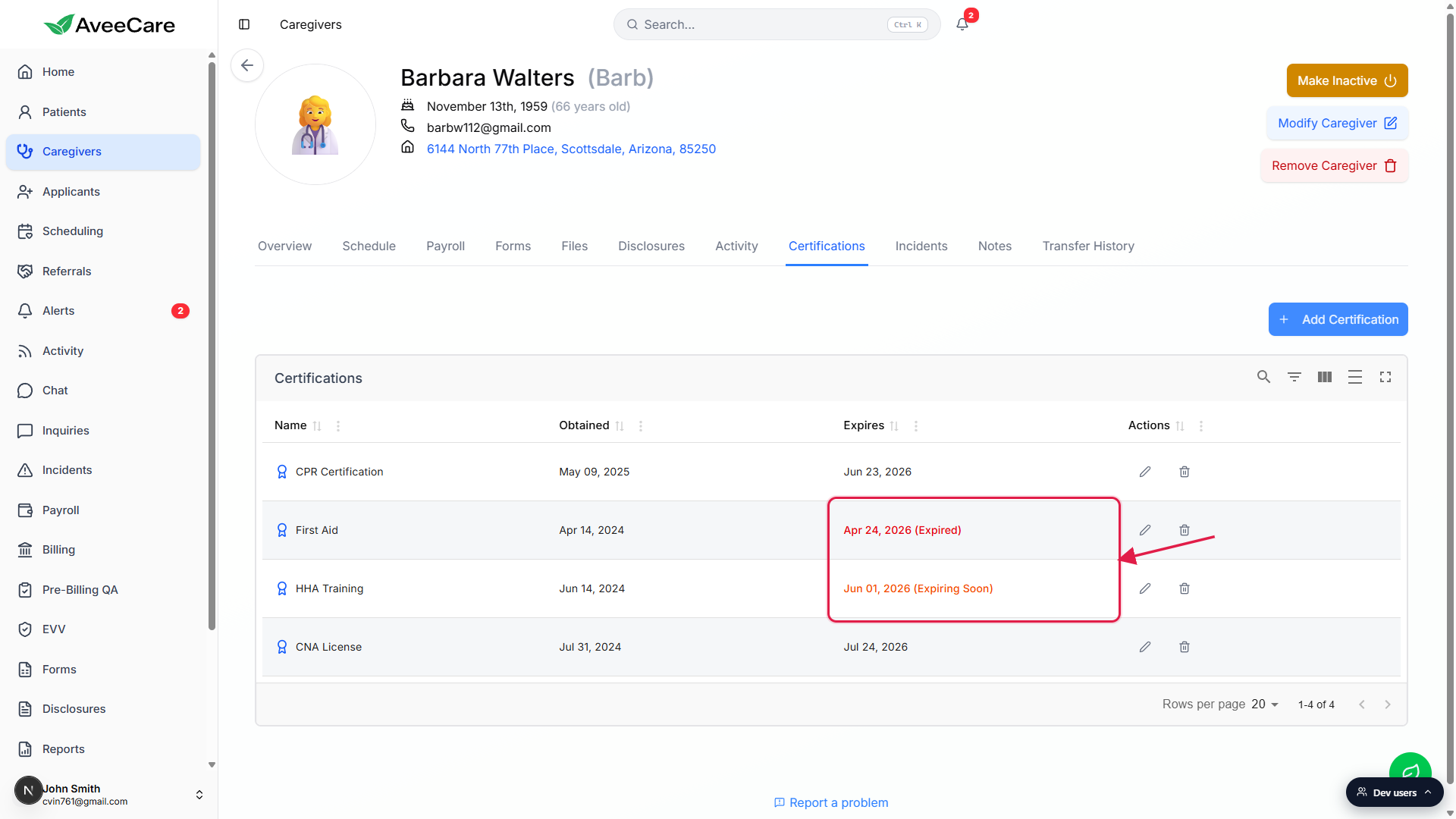
Task: Open Rows per page dropdown
Action: pos(1265,704)
